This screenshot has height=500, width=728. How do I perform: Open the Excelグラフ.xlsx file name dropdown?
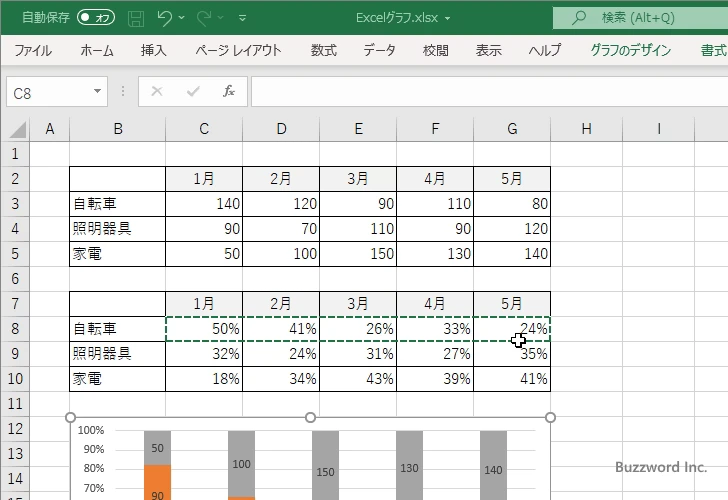point(448,18)
